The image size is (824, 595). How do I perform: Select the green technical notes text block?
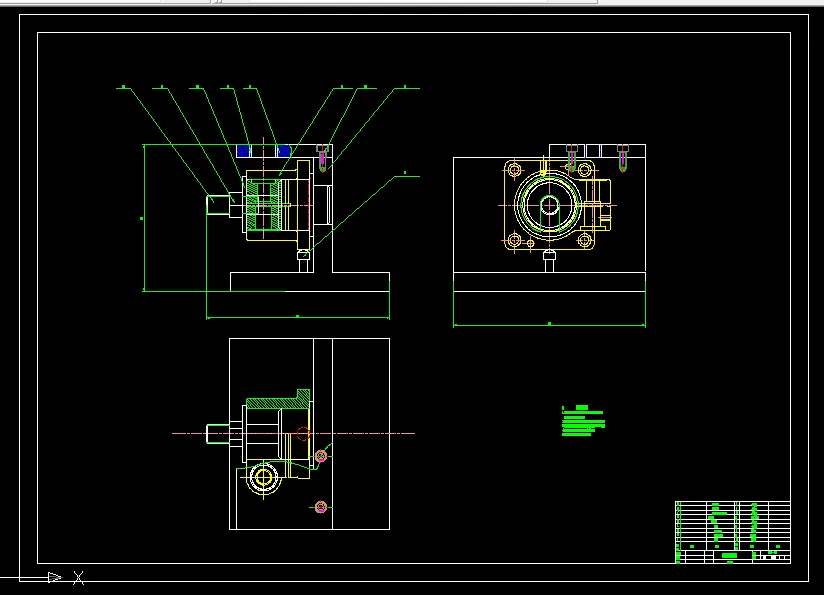coord(583,420)
